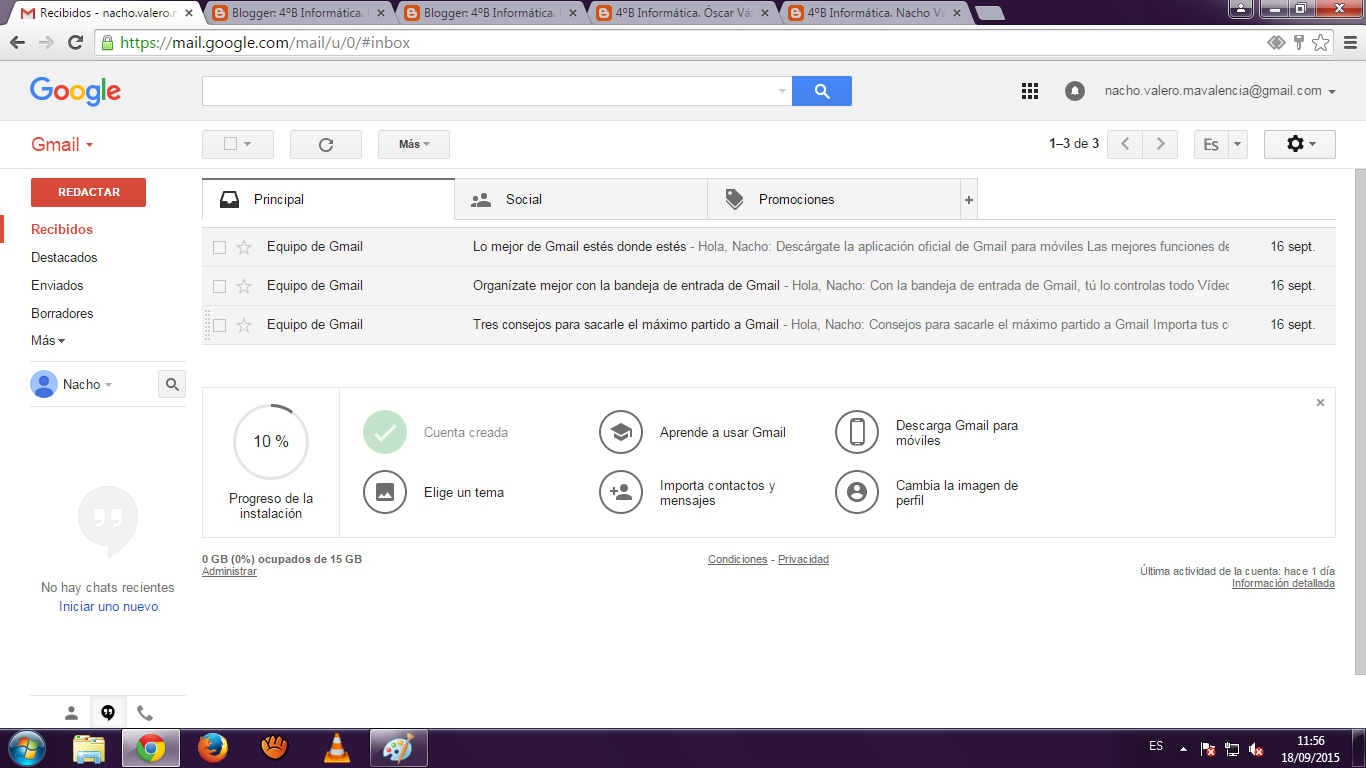This screenshot has height=768, width=1366.
Task: Show the phone calls tab icon
Action: coord(145,713)
